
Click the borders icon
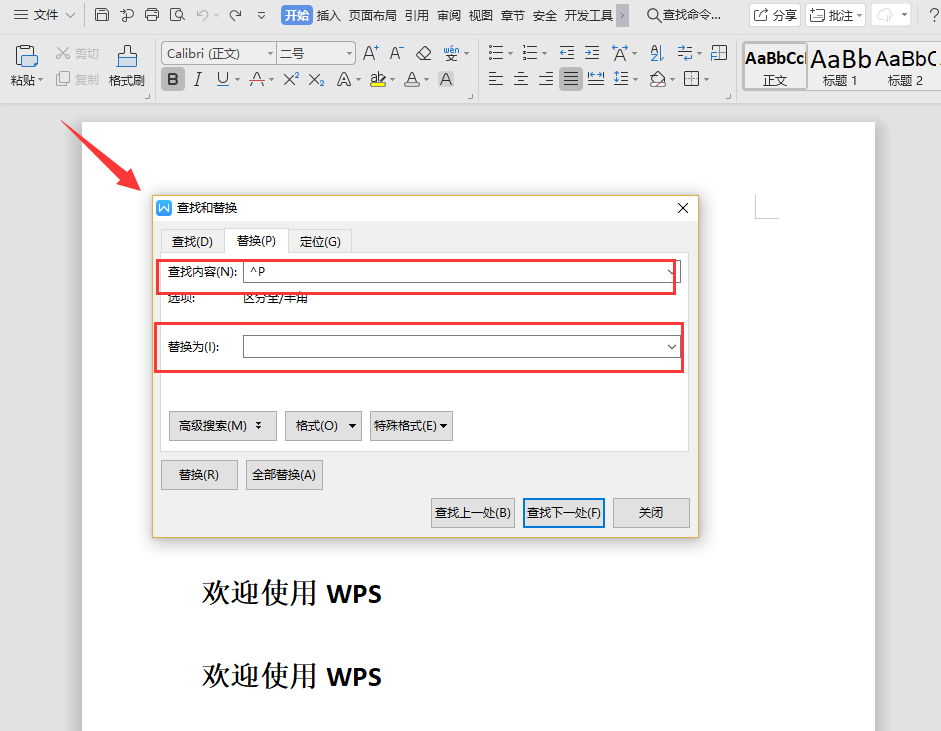[691, 79]
